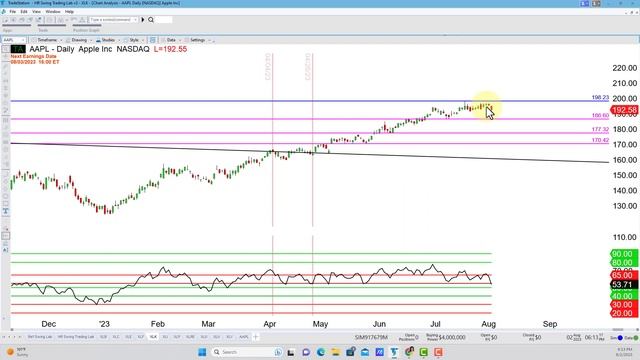Open the weather widget showing Sunny
Image resolution: width=640 pixels, height=360 pixels.
tap(18, 352)
